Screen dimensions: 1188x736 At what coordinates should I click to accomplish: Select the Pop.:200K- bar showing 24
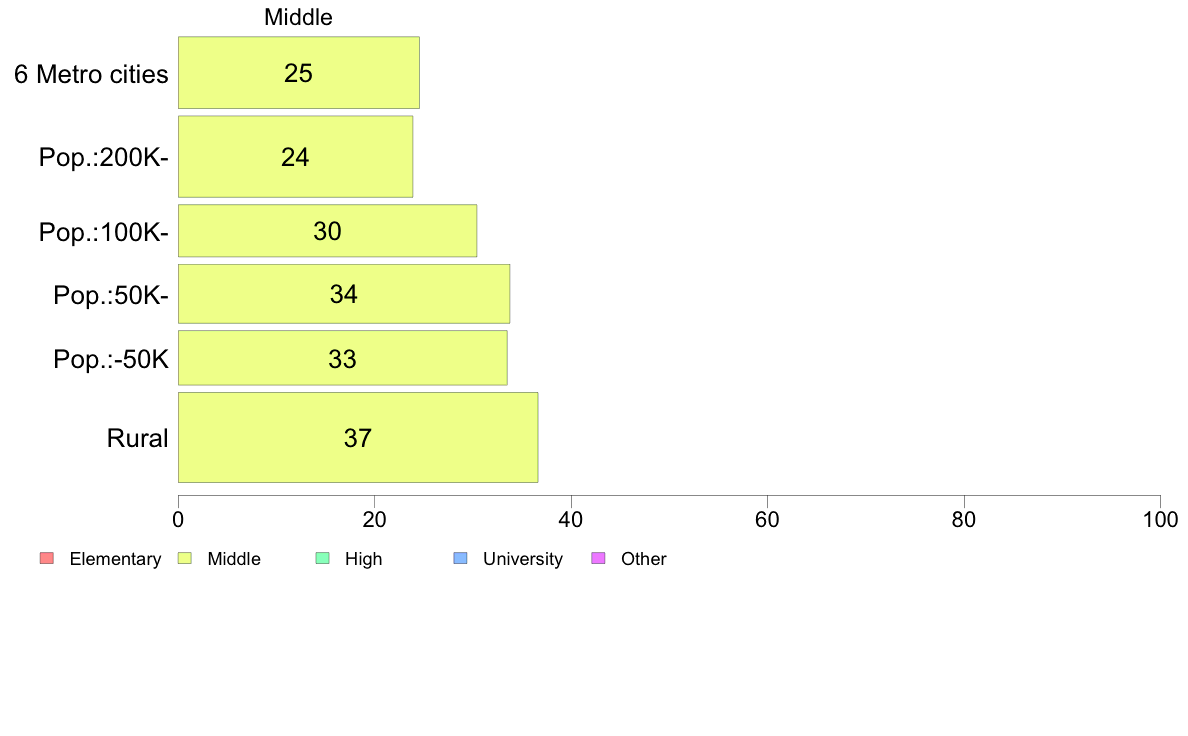point(295,157)
